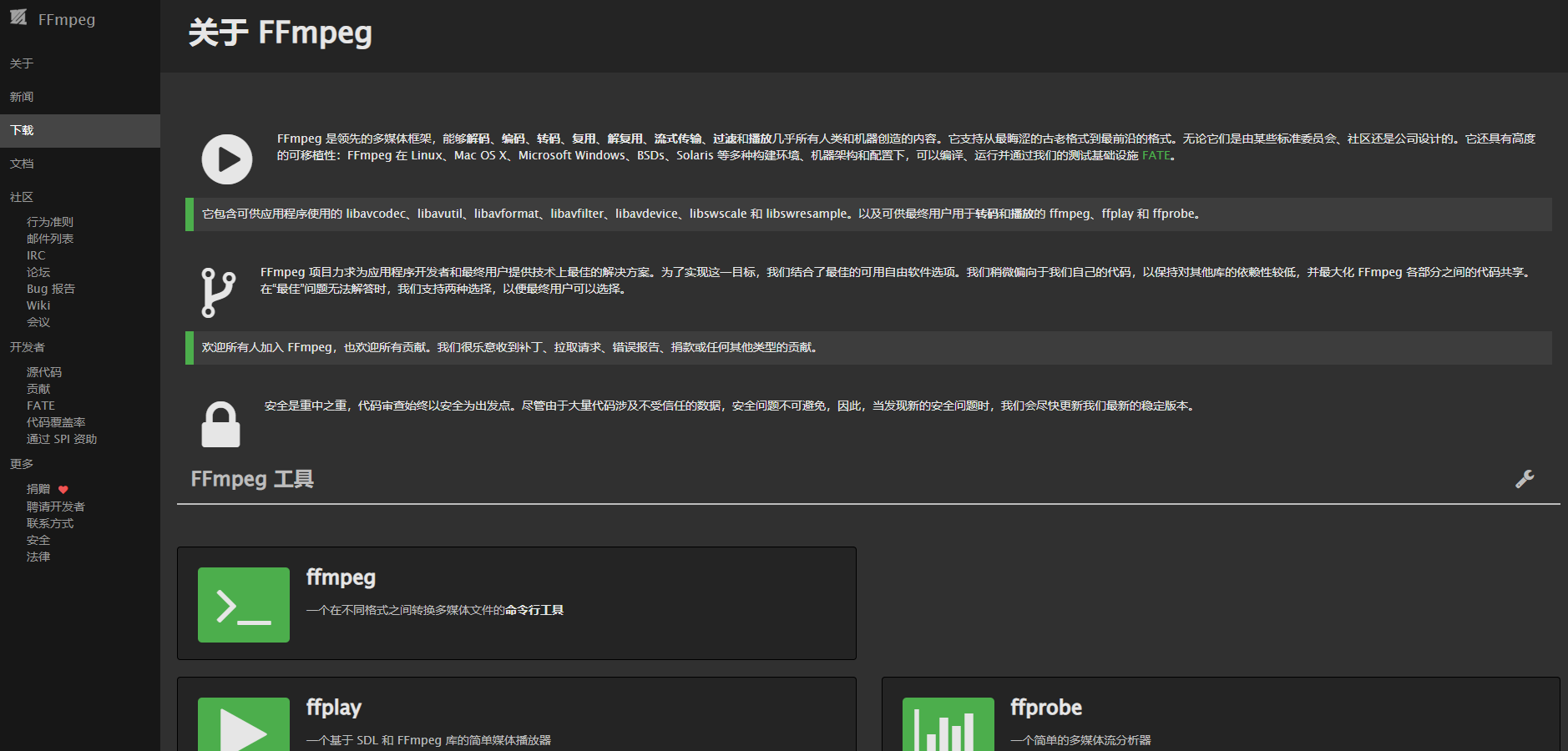This screenshot has width=1568, height=751.
Task: Open the 文档 page
Action: tap(21, 164)
